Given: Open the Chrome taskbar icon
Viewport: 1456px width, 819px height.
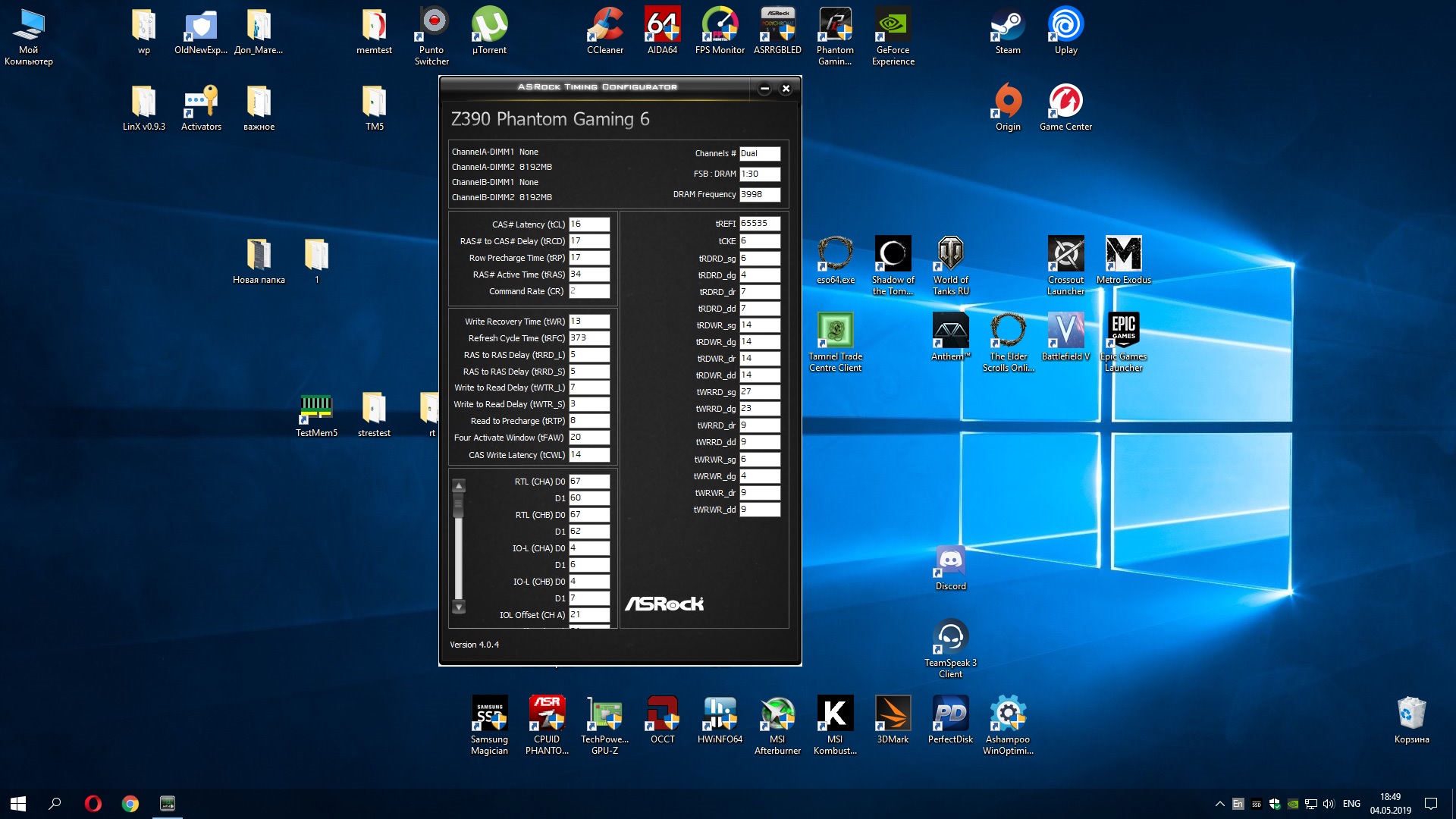Looking at the screenshot, I should [130, 804].
